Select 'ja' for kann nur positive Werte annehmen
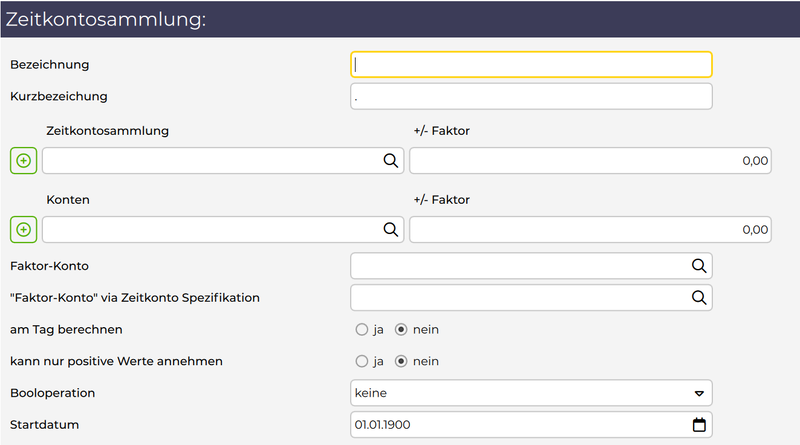800x445 pixels. pyautogui.click(x=361, y=361)
